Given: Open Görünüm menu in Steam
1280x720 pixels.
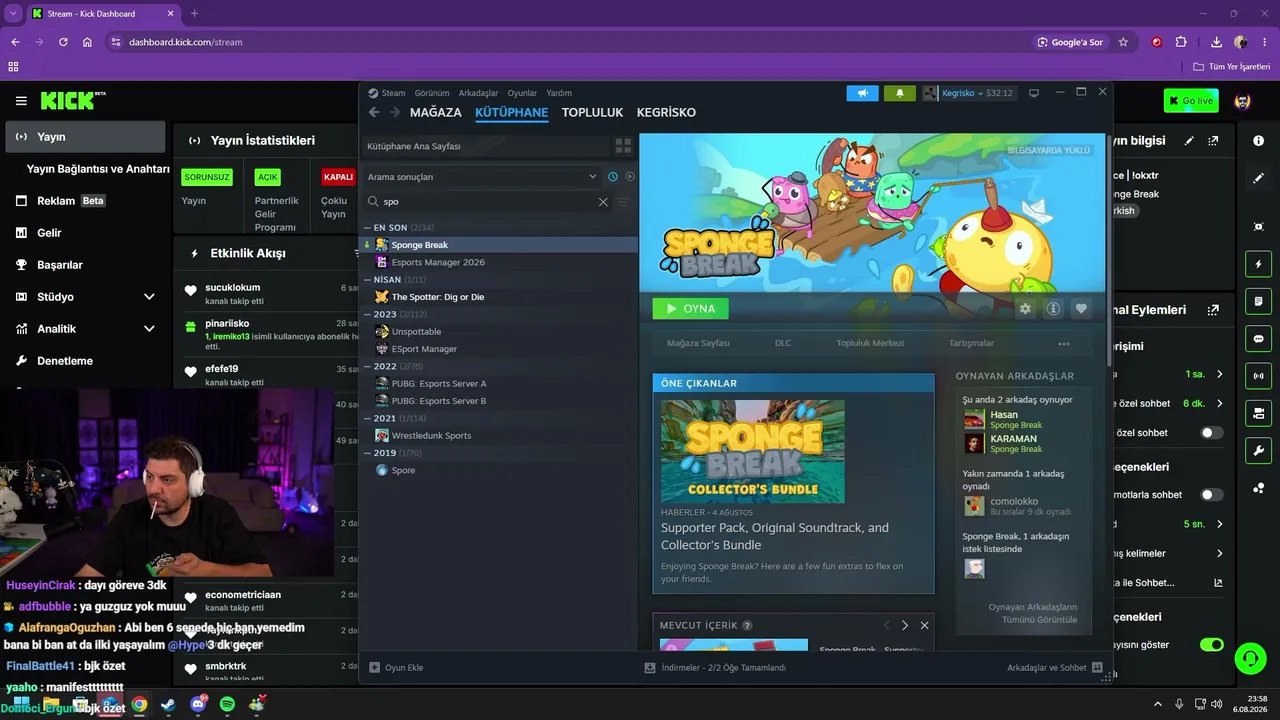Looking at the screenshot, I should pos(432,93).
